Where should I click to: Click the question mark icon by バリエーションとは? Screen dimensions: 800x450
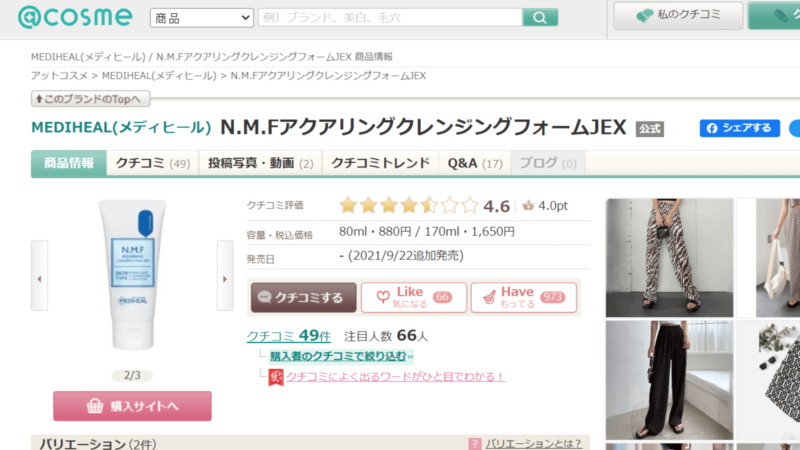(474, 444)
